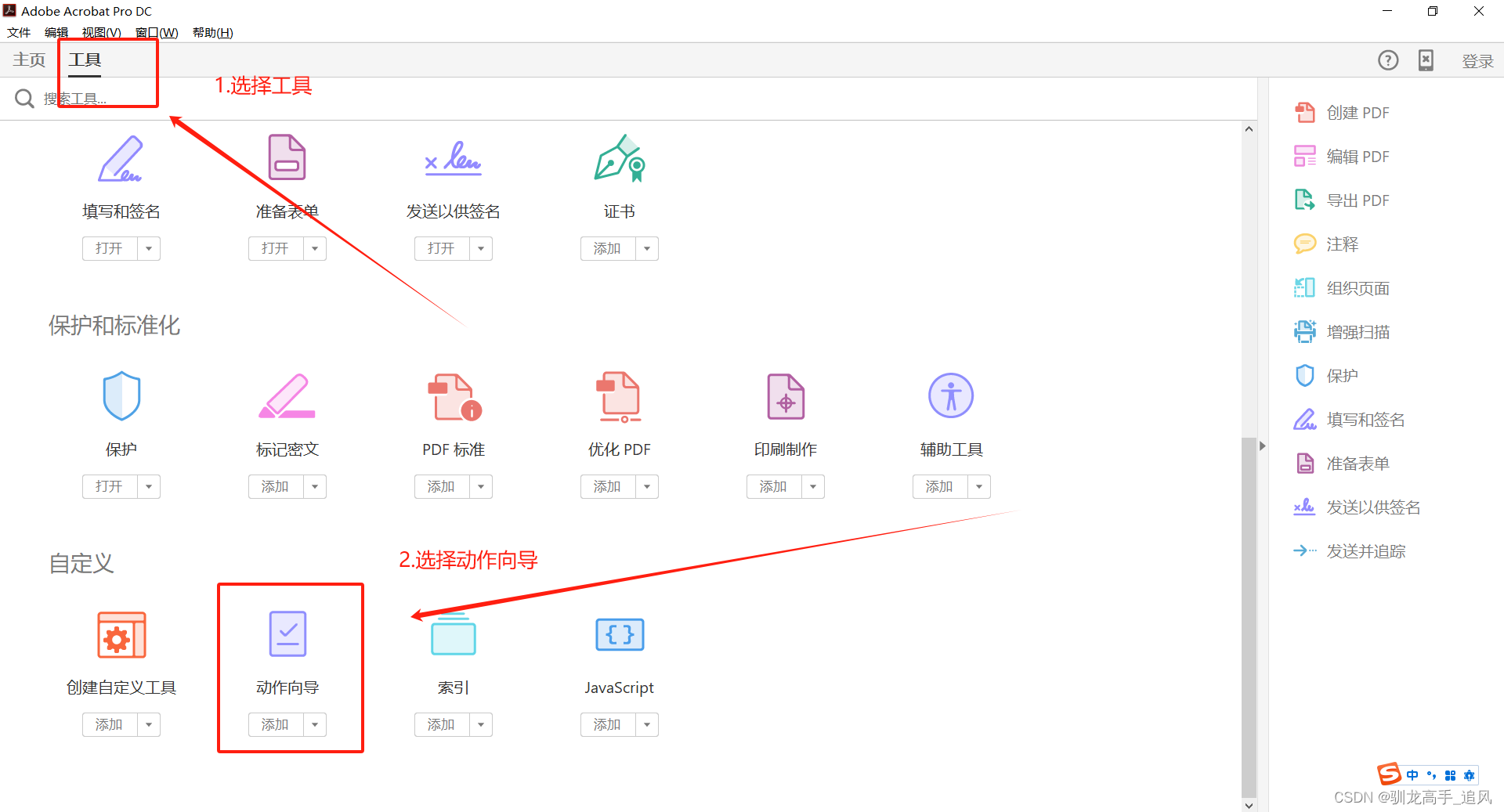This screenshot has width=1504, height=812.
Task: Select the 动作向导 action wizard icon
Action: pyautogui.click(x=287, y=633)
